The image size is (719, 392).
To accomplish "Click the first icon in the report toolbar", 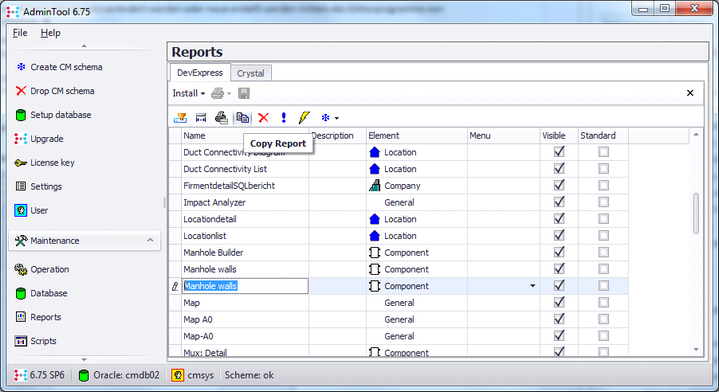I will pyautogui.click(x=180, y=118).
